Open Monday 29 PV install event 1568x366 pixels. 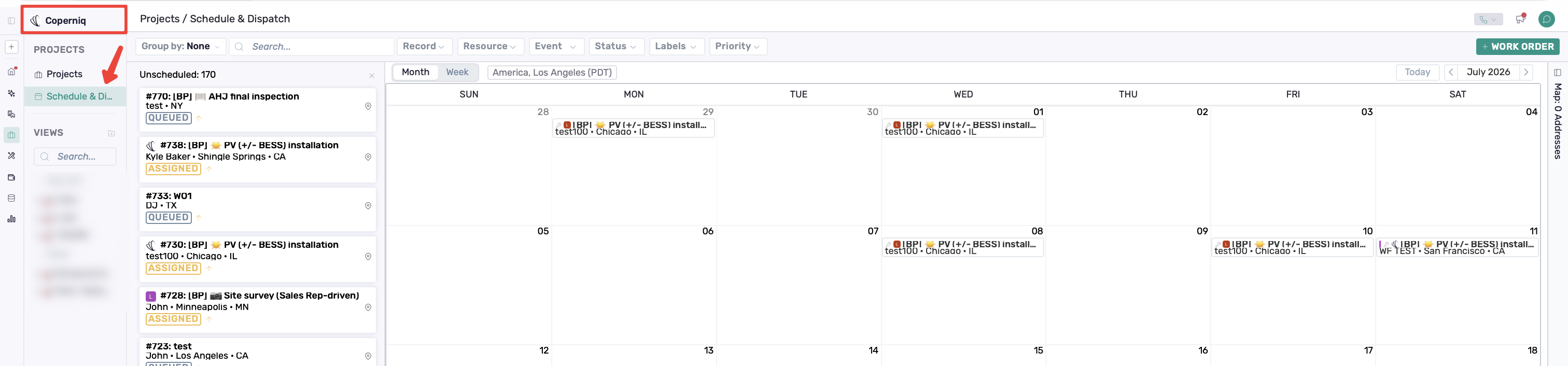[x=633, y=128]
